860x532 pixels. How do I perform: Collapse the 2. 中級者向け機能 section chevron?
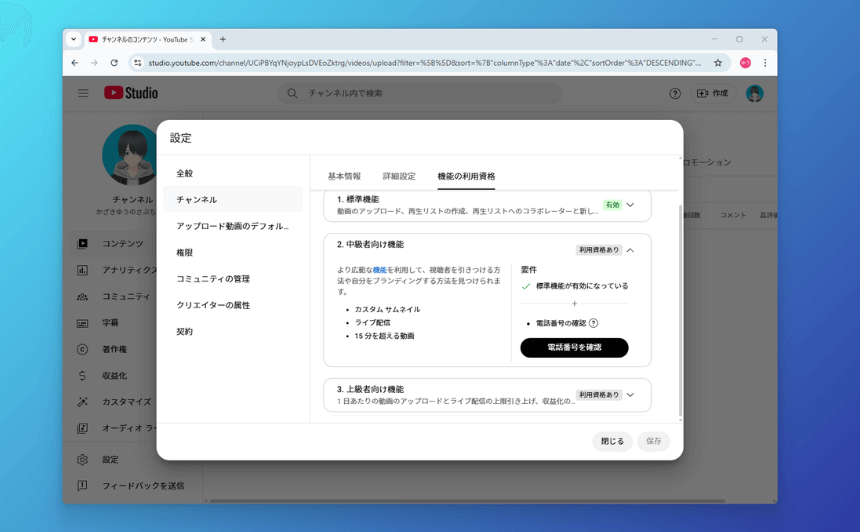click(630, 250)
